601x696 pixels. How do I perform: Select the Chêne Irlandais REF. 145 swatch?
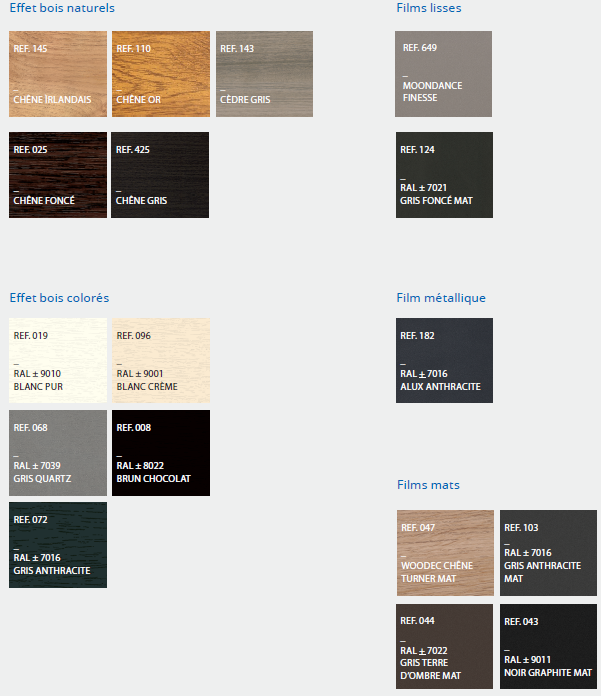tap(57, 74)
